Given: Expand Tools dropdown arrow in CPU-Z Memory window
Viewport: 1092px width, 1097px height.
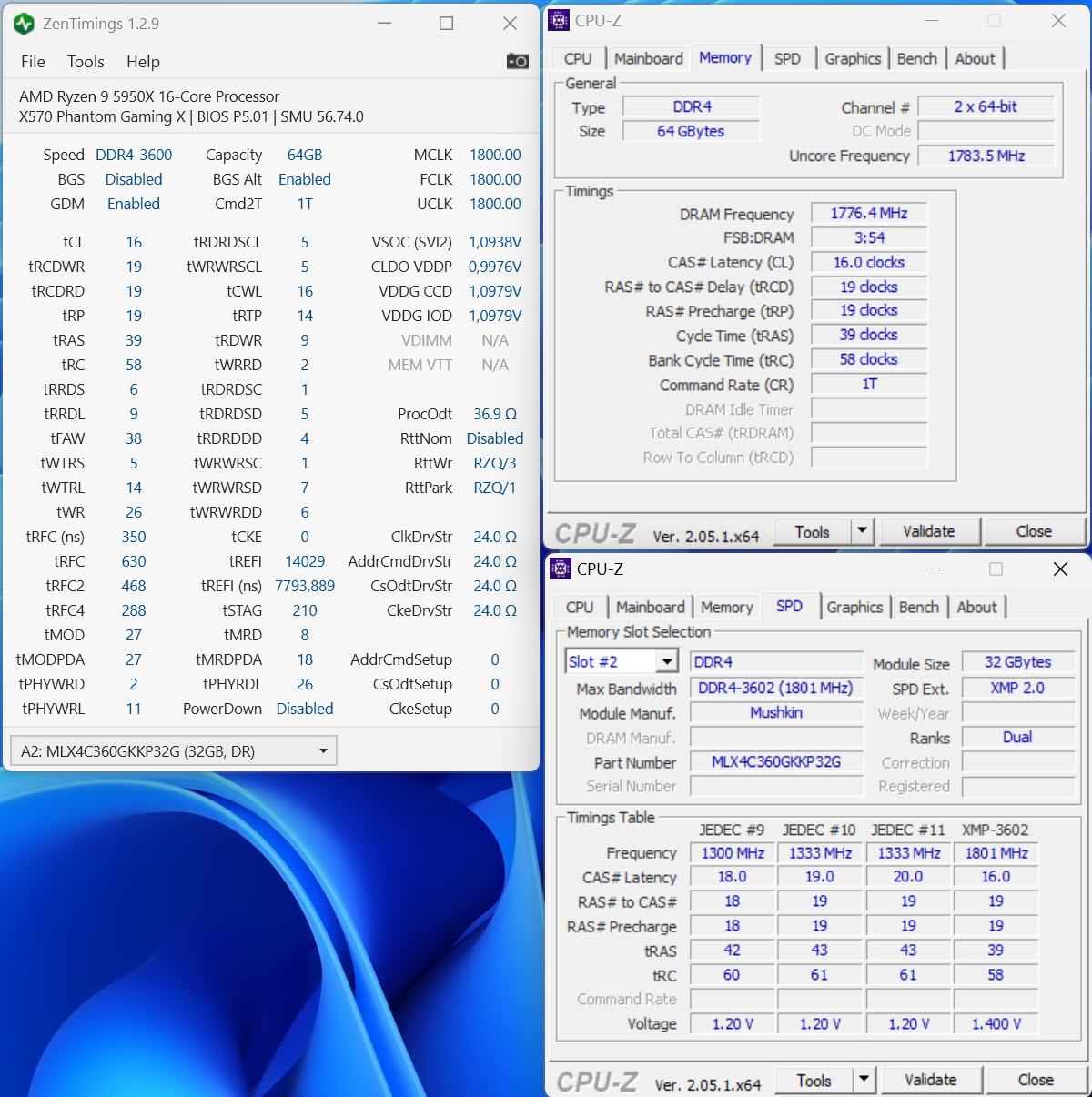Looking at the screenshot, I should click(863, 531).
